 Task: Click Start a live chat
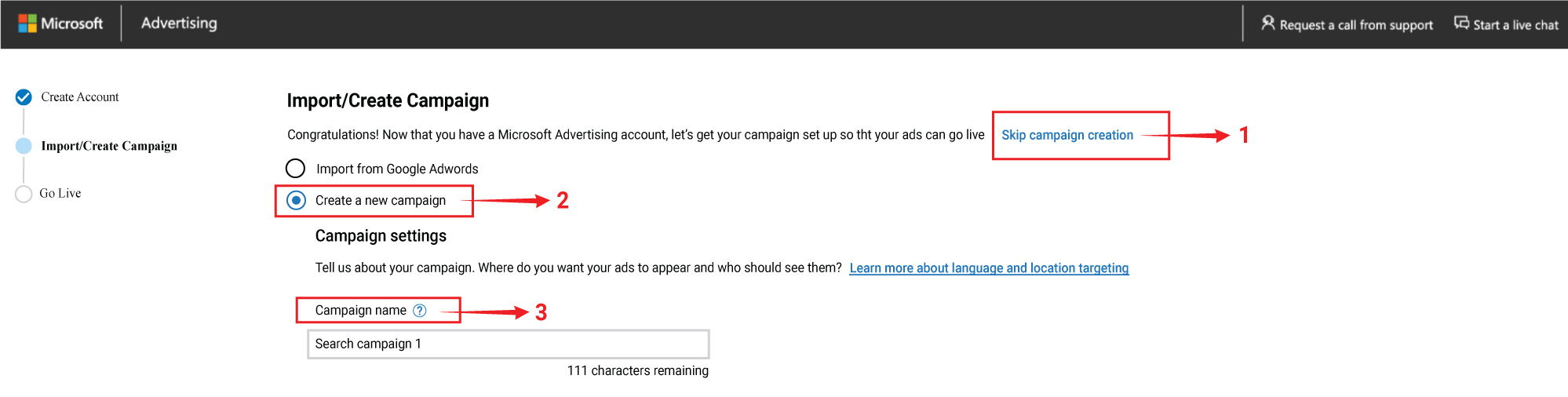[x=1515, y=25]
